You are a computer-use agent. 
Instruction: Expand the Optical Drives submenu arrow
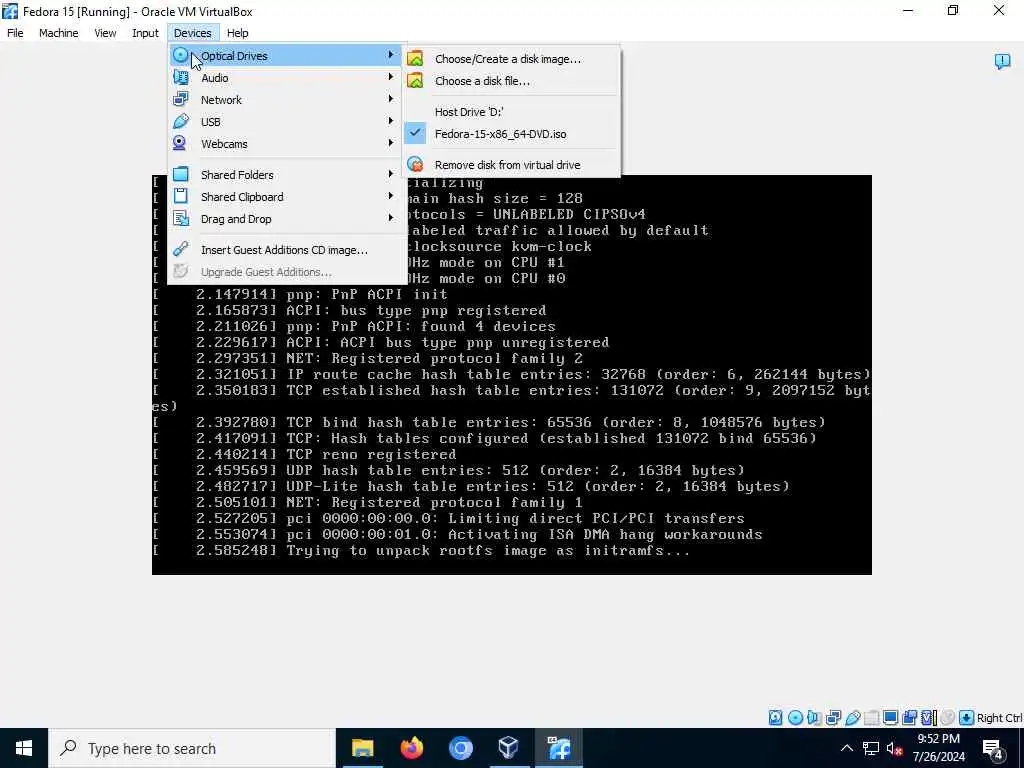coord(391,55)
